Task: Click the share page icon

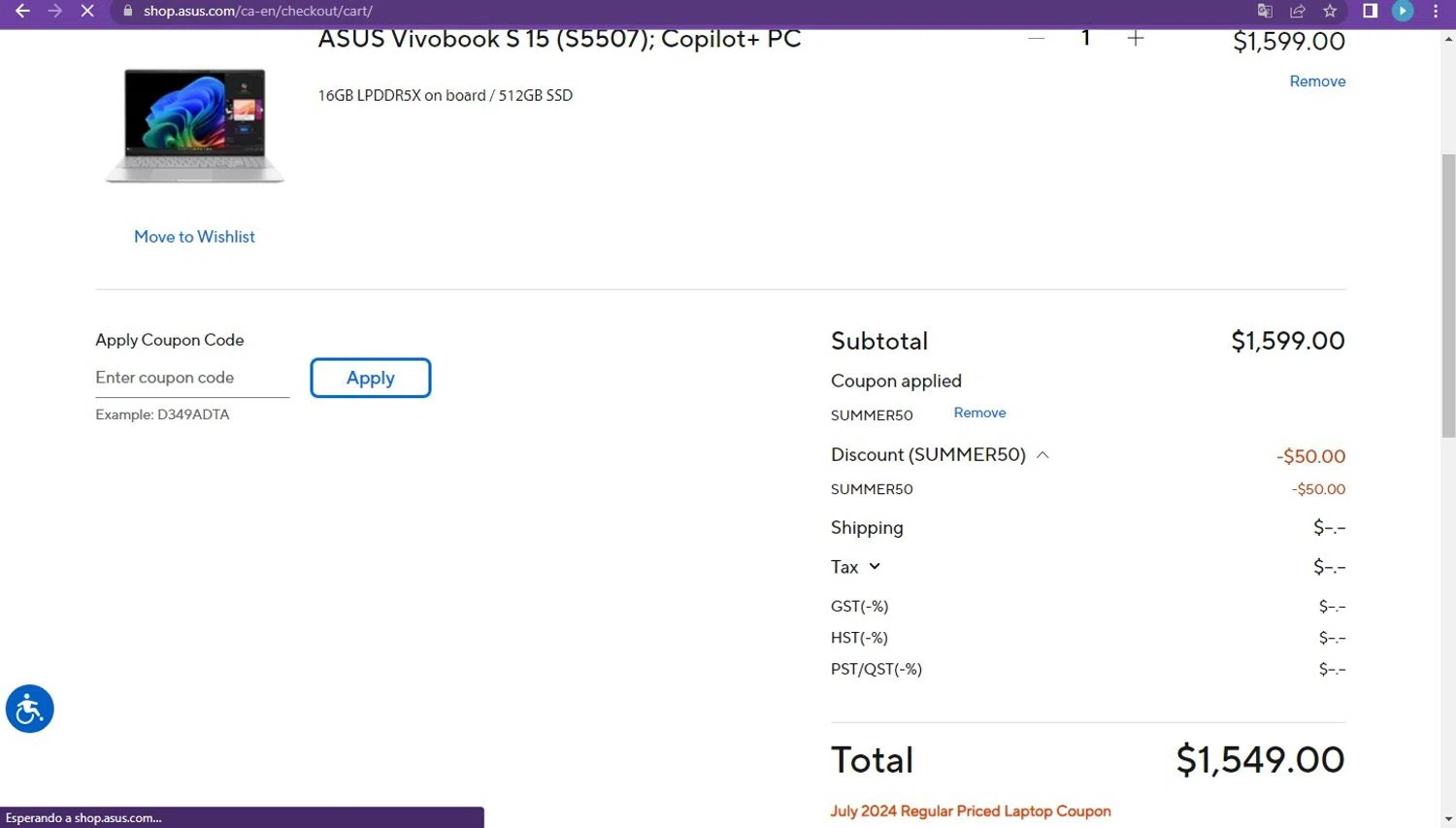Action: [x=1297, y=11]
